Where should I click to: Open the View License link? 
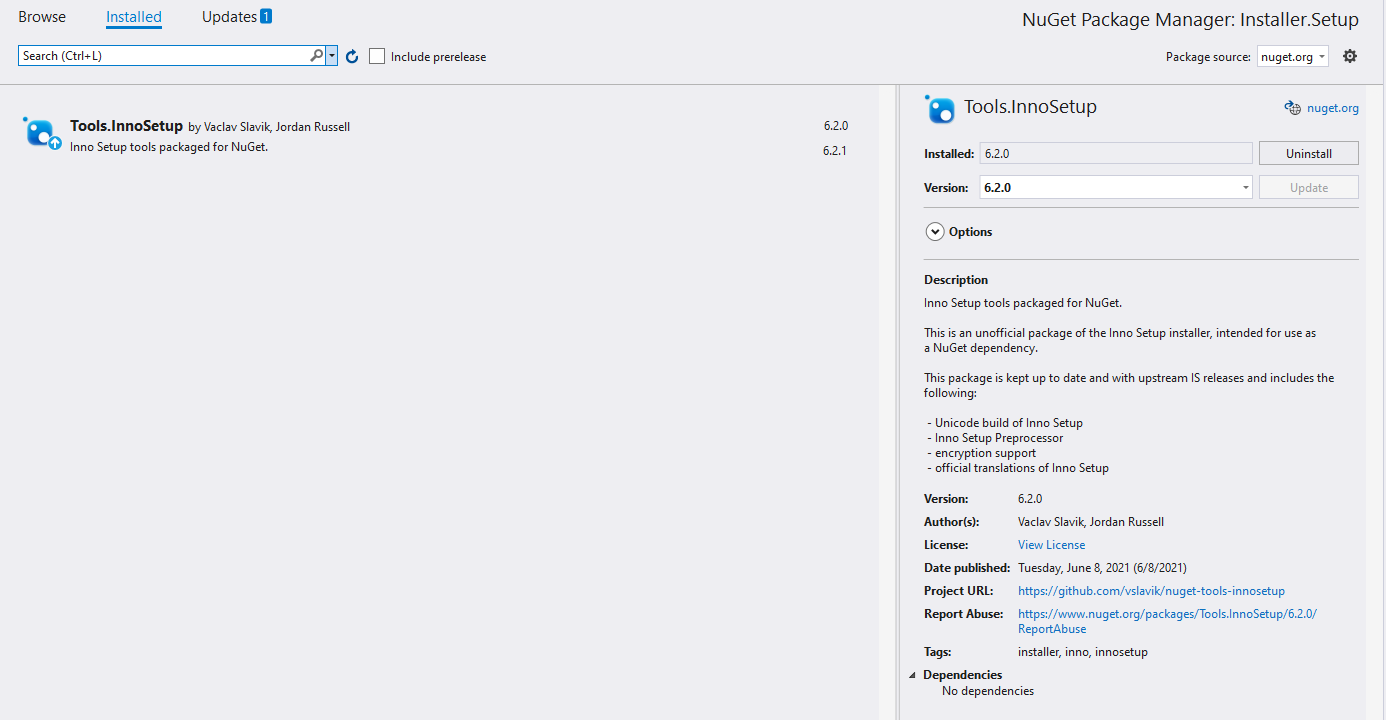click(x=1051, y=544)
